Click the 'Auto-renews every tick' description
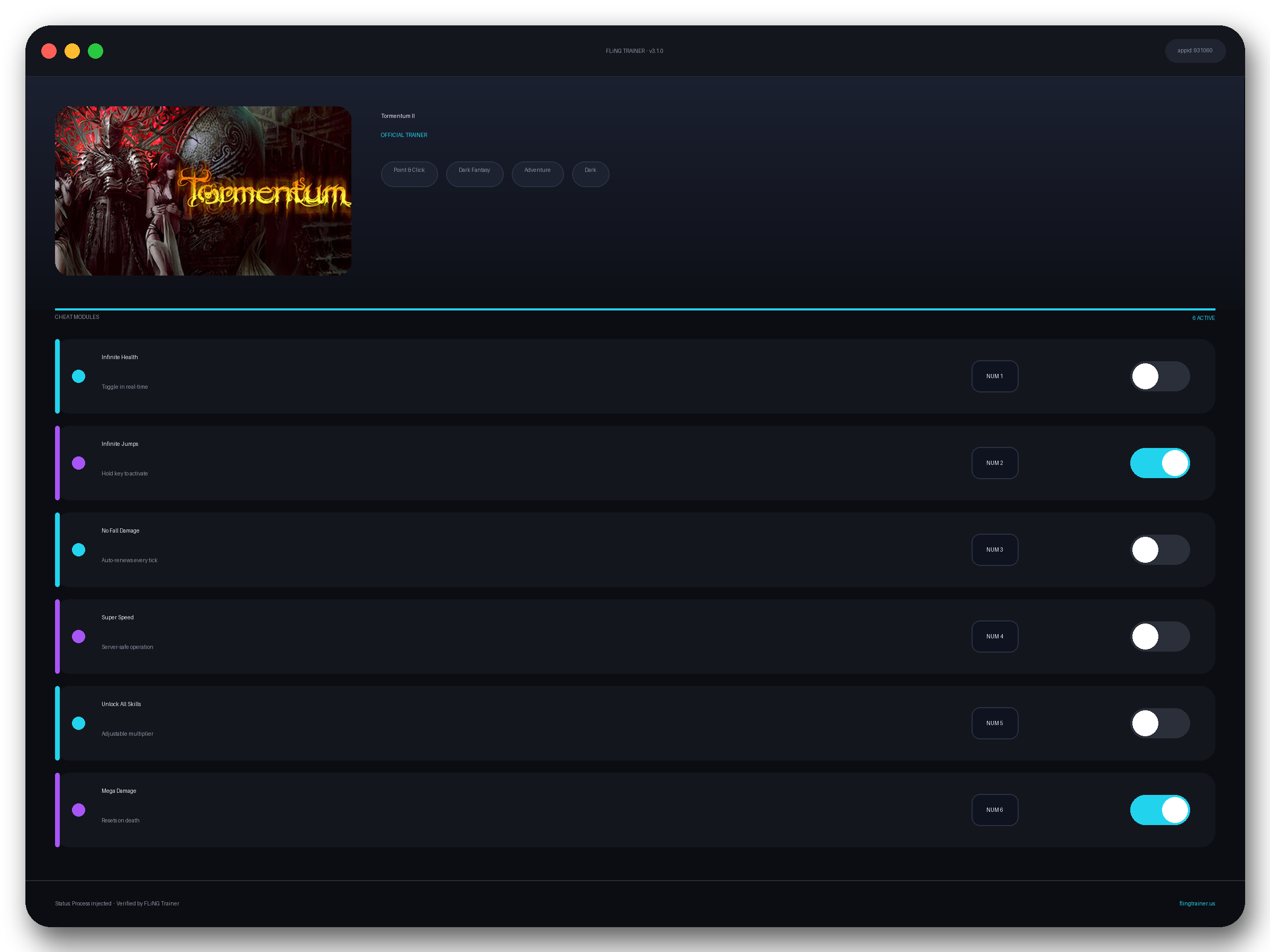The width and height of the screenshot is (1270, 952). [x=129, y=560]
